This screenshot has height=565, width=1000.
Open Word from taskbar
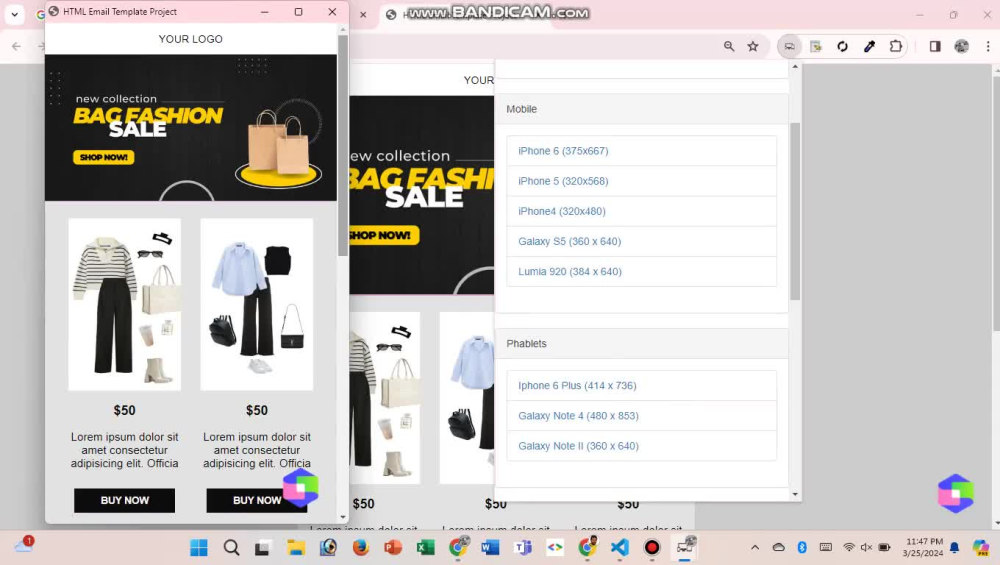490,548
